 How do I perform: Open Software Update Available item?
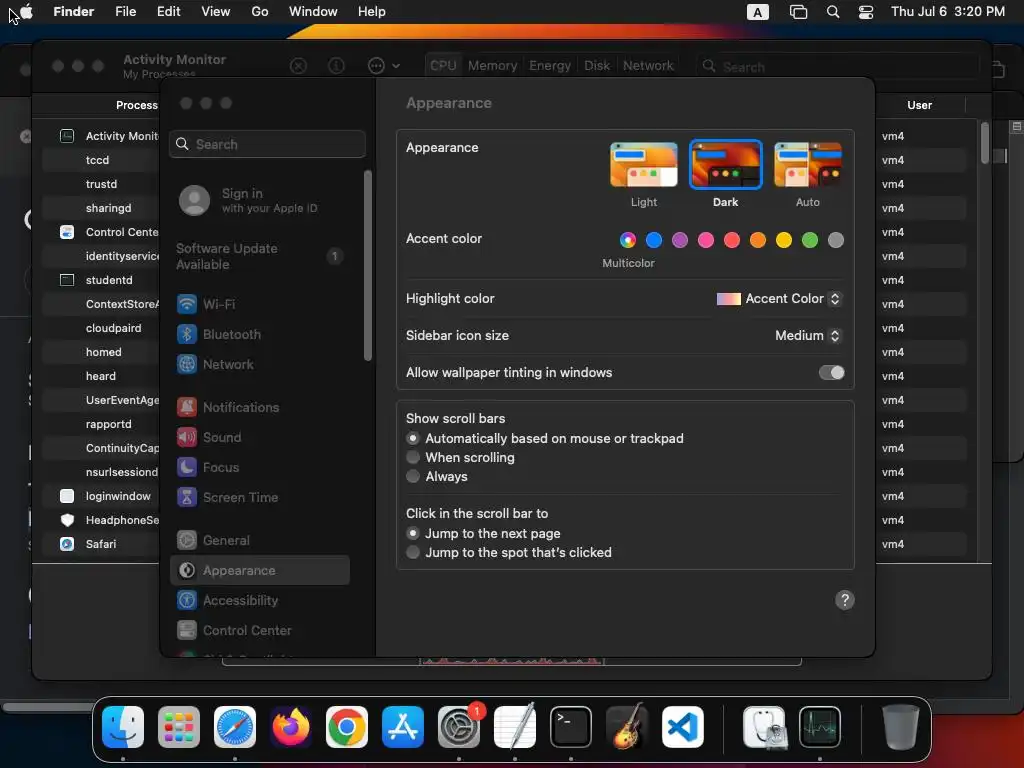[261, 257]
